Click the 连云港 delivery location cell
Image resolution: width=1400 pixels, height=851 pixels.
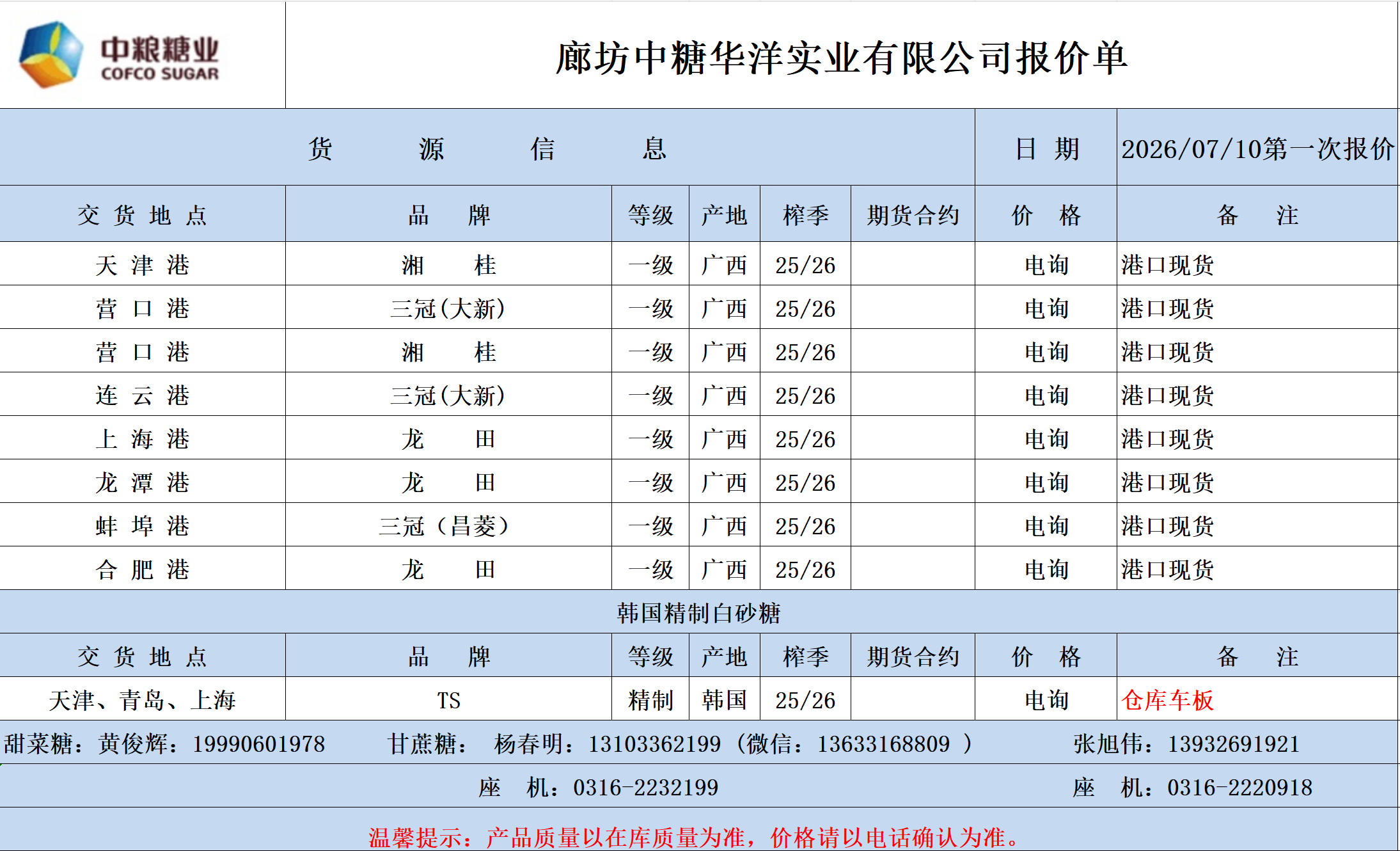143,395
